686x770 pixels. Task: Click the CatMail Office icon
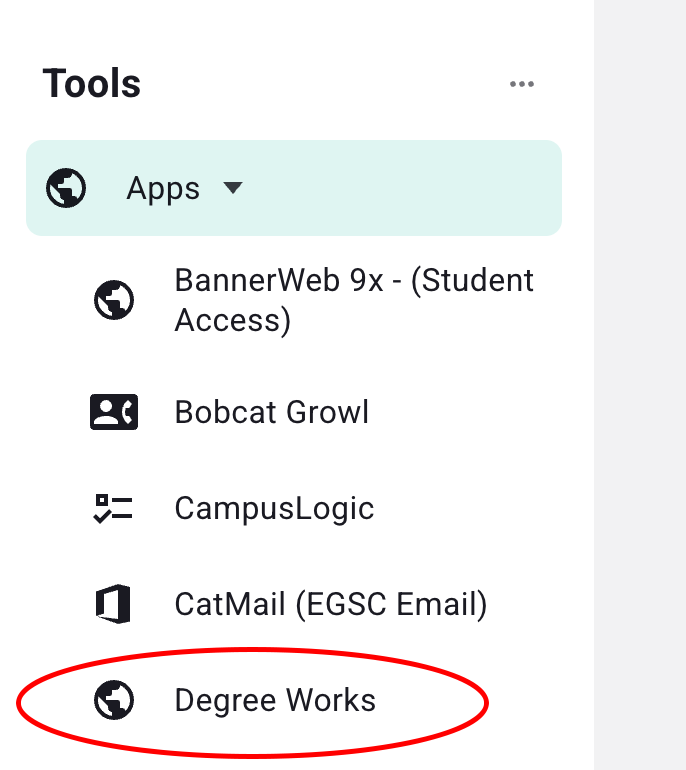pyautogui.click(x=114, y=605)
